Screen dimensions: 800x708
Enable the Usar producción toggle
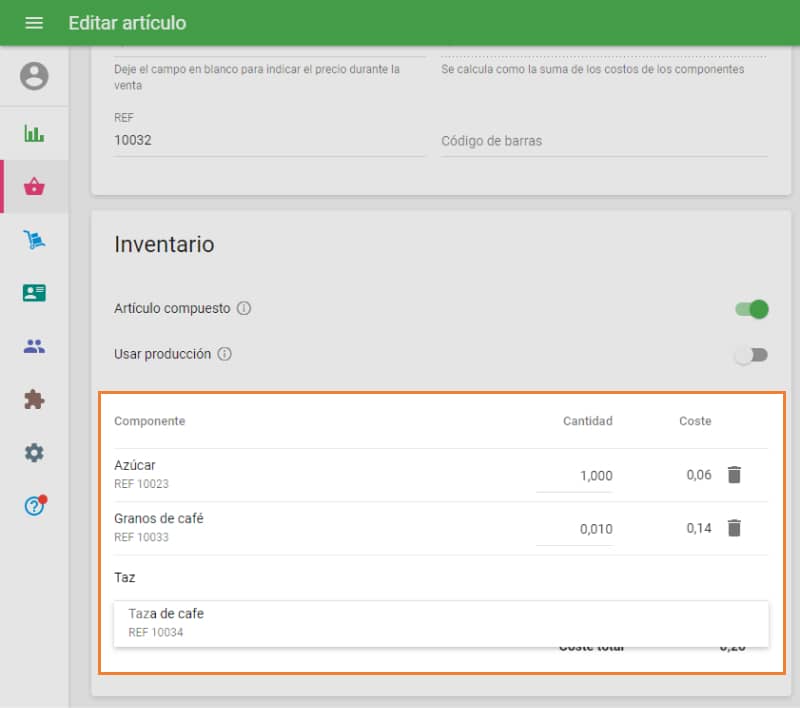(x=750, y=354)
